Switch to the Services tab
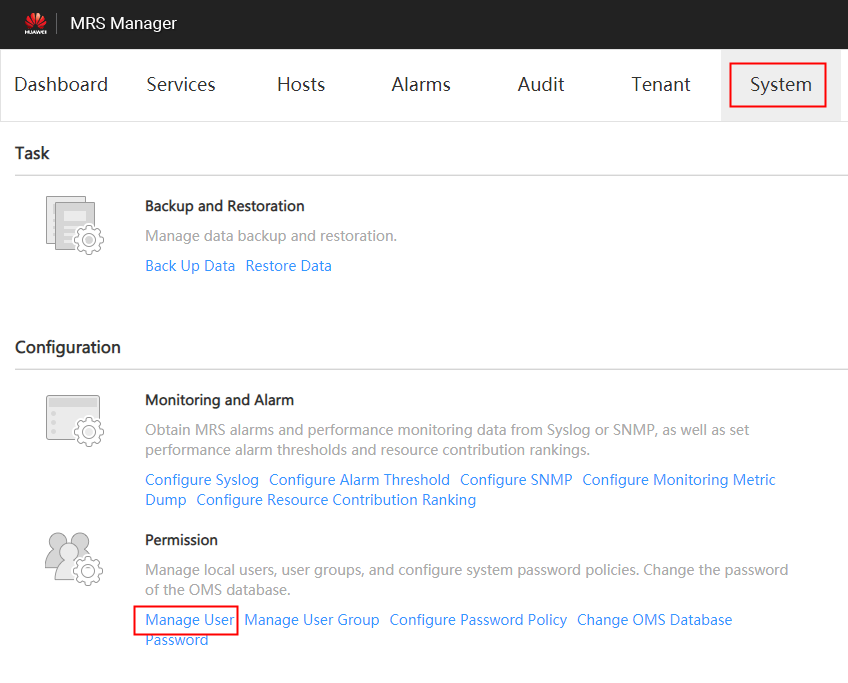The image size is (848, 683). point(181,84)
